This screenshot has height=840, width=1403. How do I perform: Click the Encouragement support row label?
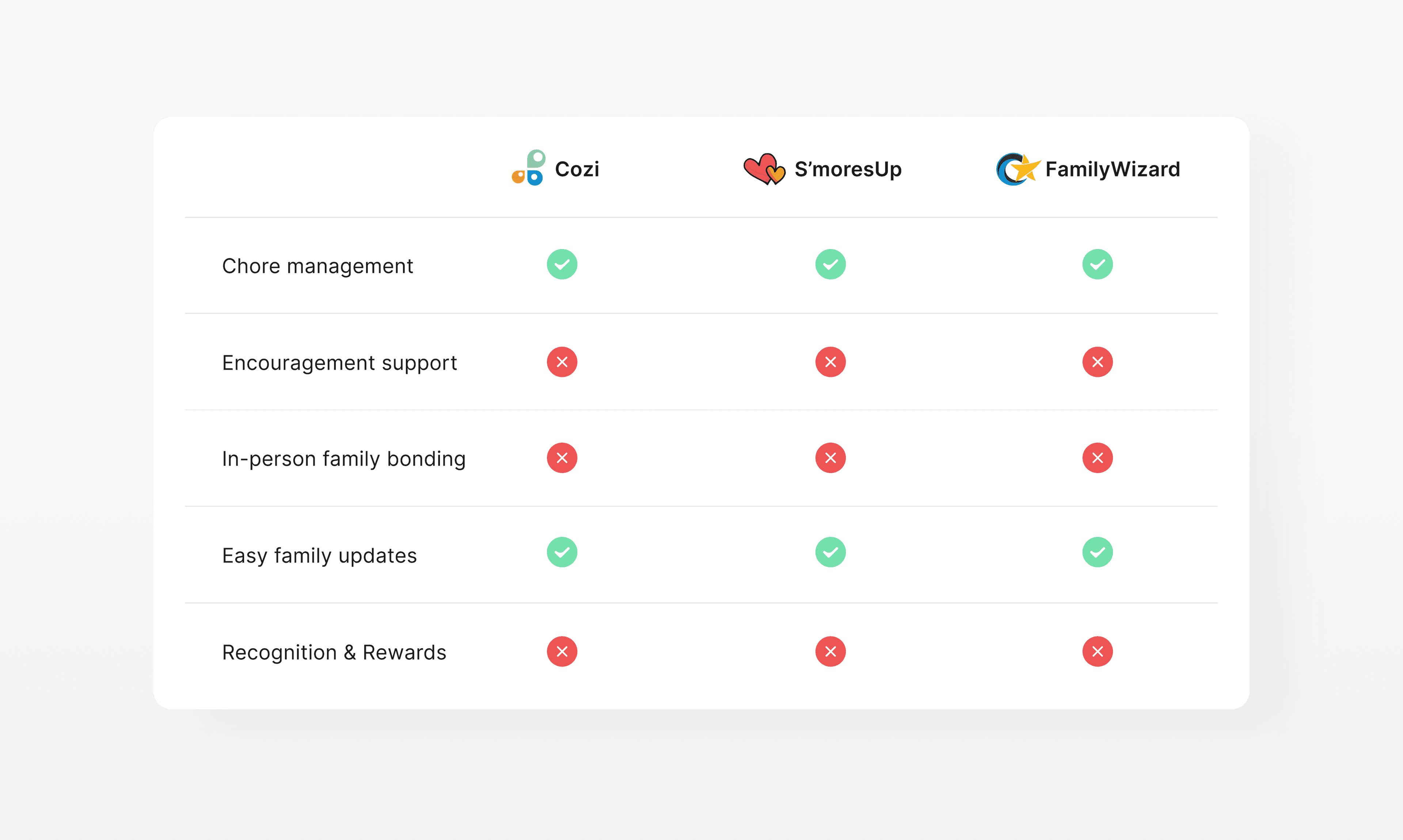339,363
